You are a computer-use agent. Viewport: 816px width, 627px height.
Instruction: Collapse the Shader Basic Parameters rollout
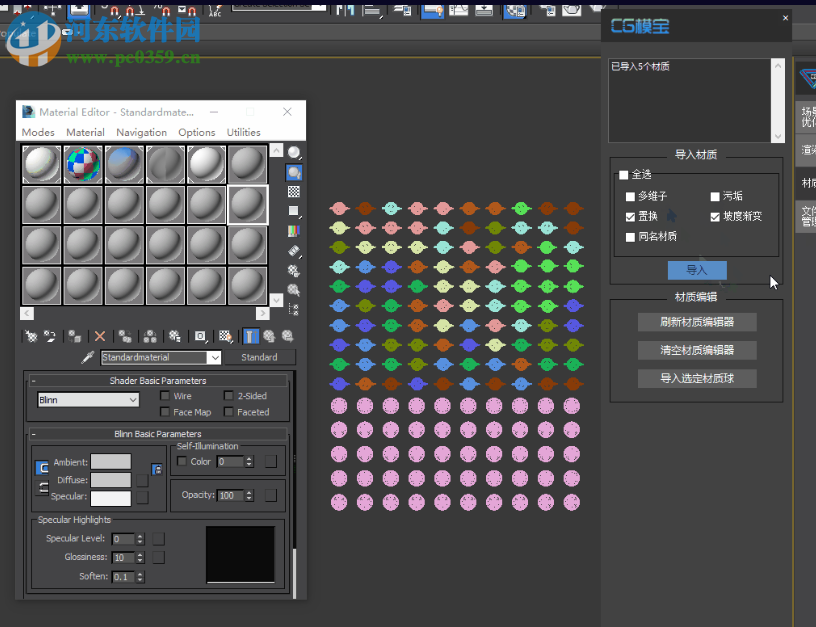pyautogui.click(x=157, y=381)
